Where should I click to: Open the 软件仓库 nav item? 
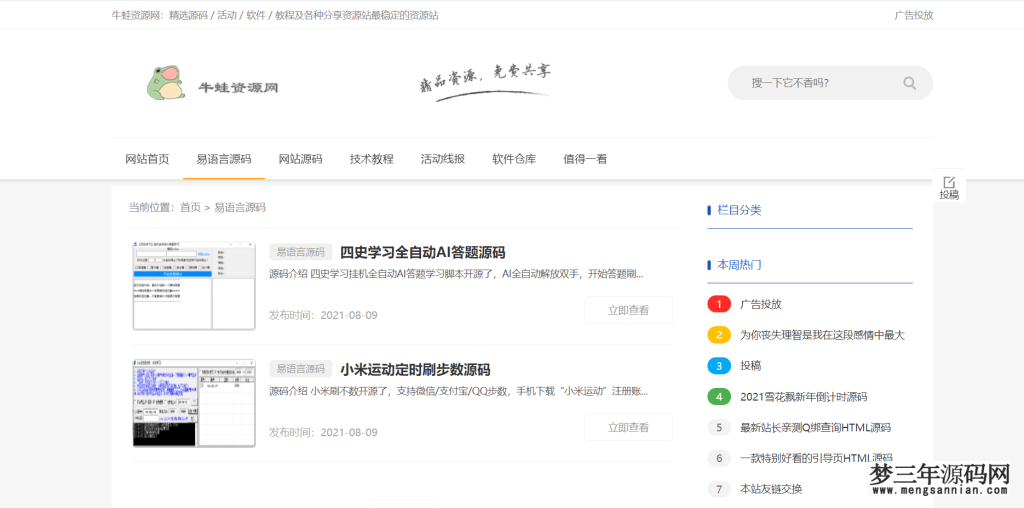click(514, 159)
